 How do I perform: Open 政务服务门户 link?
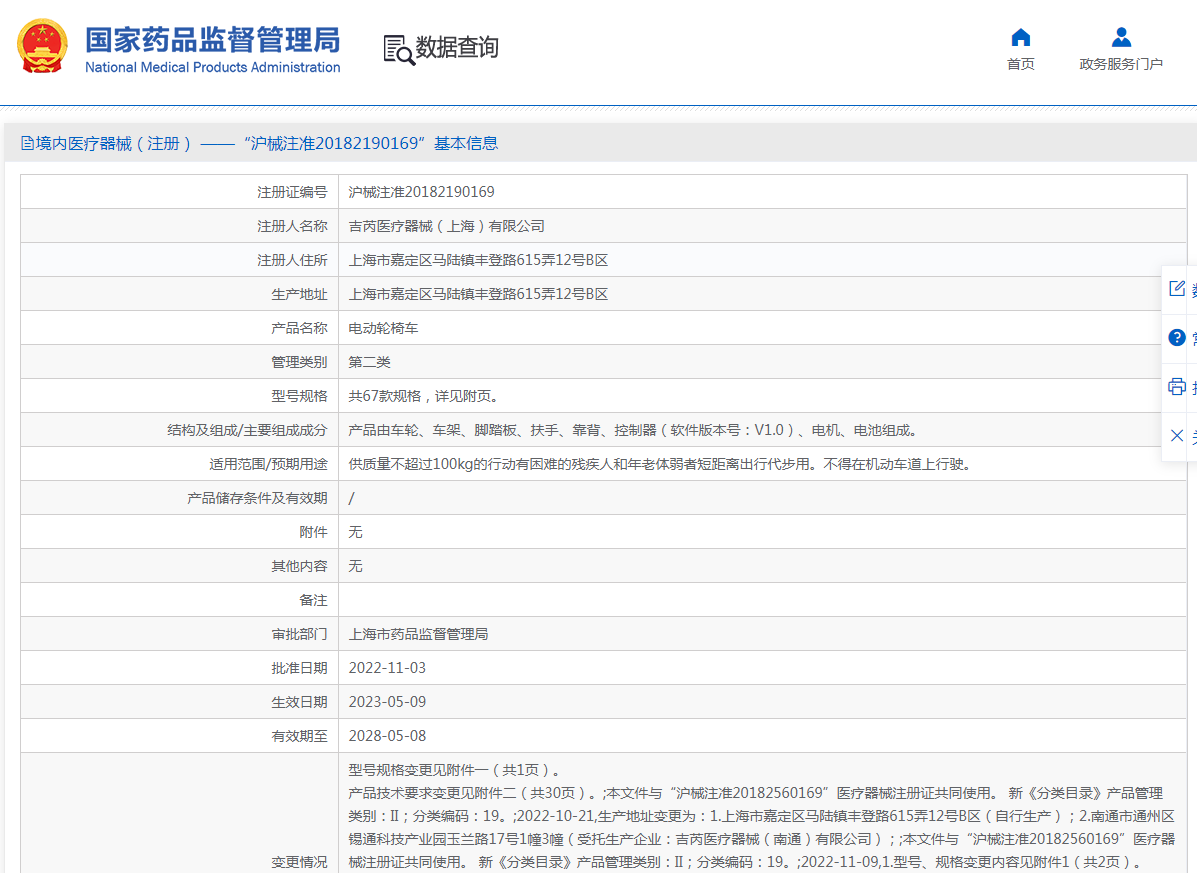[1121, 64]
